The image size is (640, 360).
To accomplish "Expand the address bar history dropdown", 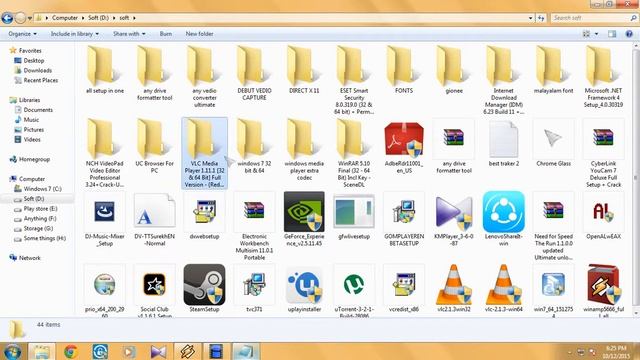I will pyautogui.click(x=530, y=18).
